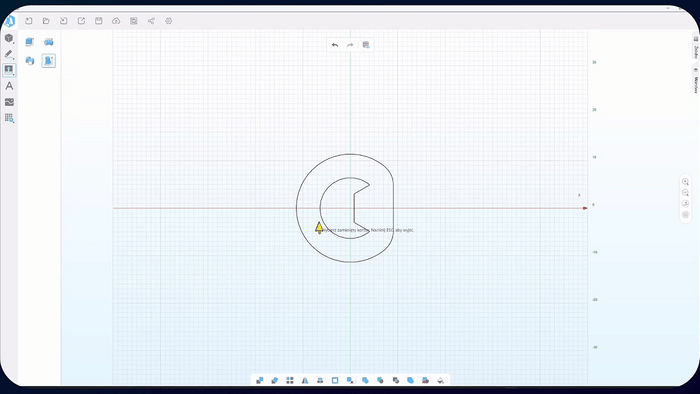
Task: Click the icon right of the redo arrow
Action: click(366, 45)
